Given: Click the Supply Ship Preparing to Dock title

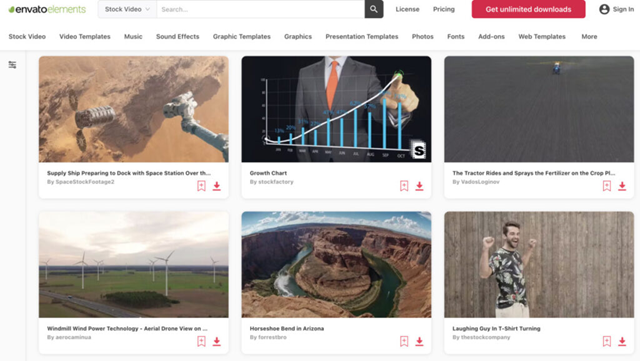Looking at the screenshot, I should click(129, 173).
